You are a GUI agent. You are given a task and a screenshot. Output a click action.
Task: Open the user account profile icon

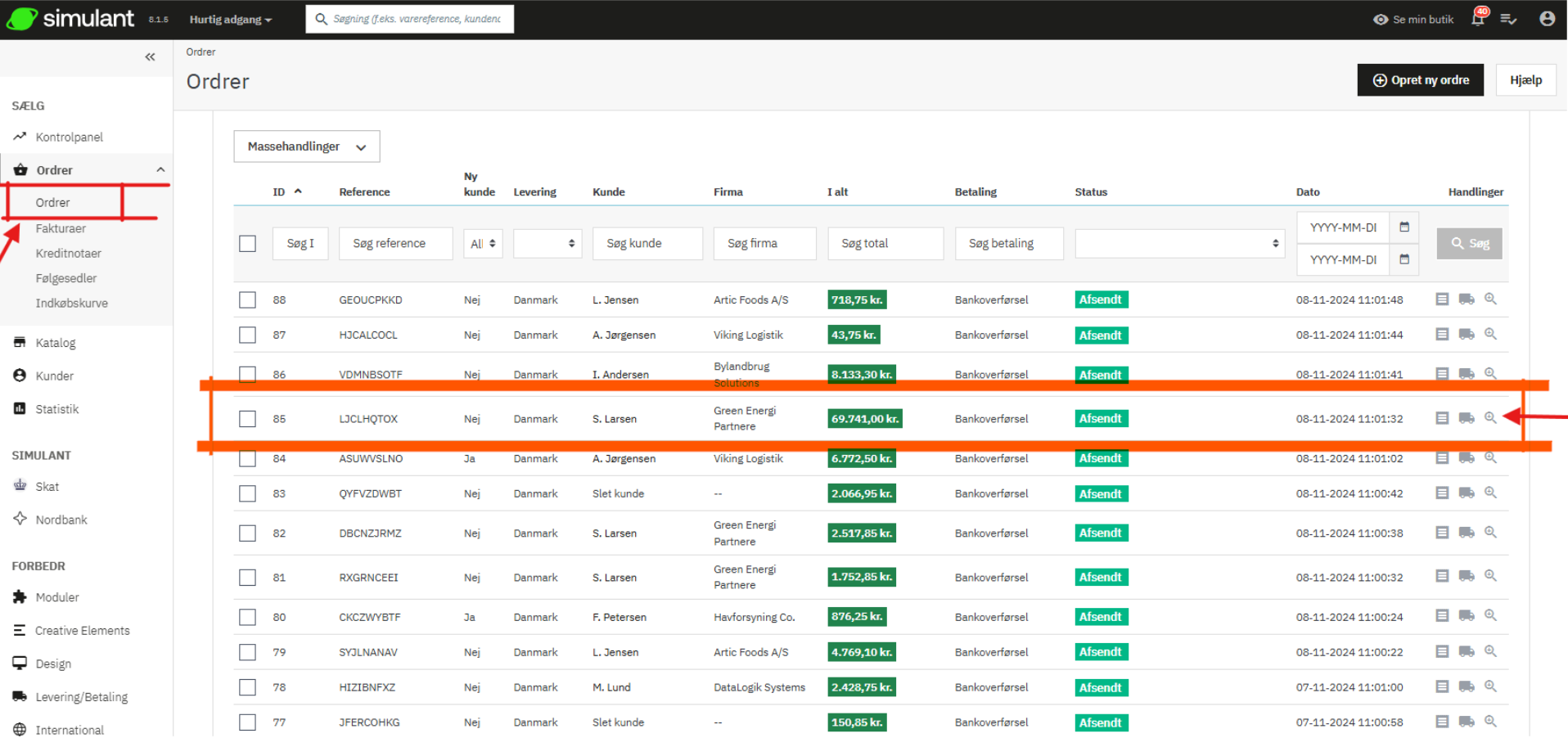(1547, 19)
